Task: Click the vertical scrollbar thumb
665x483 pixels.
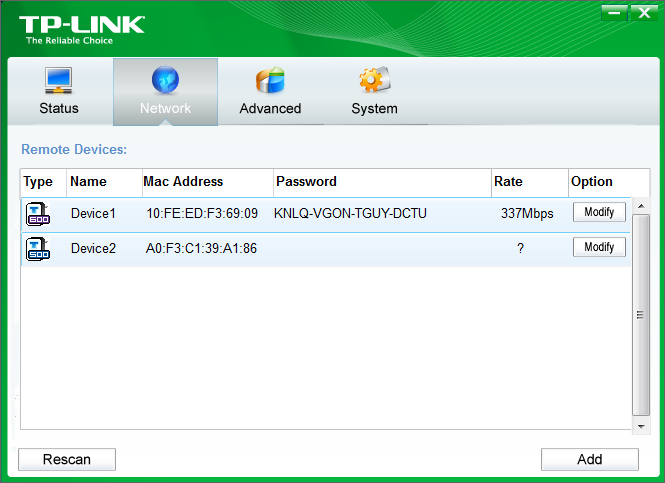Action: click(x=641, y=315)
